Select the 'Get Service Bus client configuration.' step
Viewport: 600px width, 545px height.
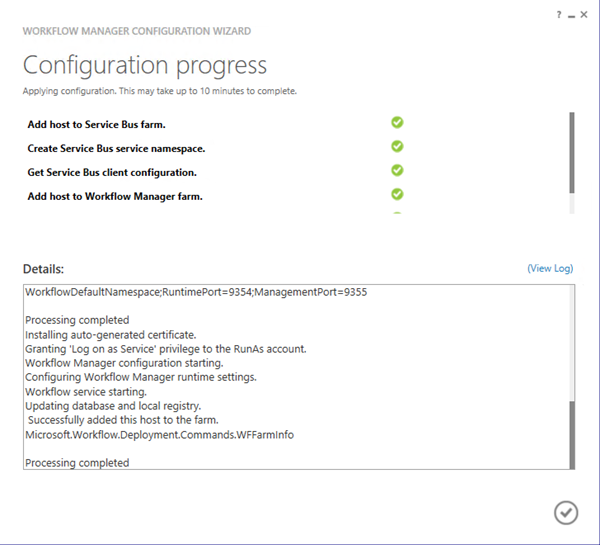112,173
